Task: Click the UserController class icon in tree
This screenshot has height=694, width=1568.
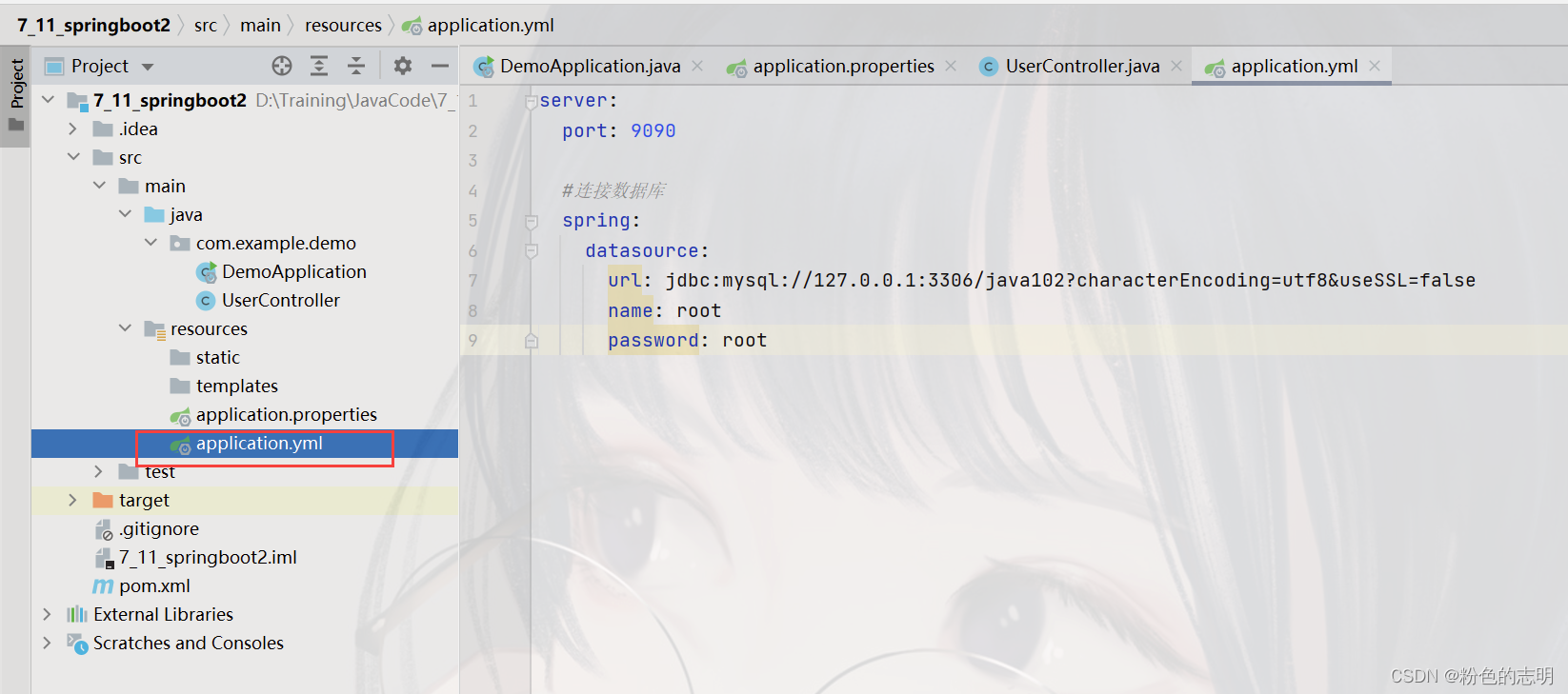Action: (x=205, y=301)
